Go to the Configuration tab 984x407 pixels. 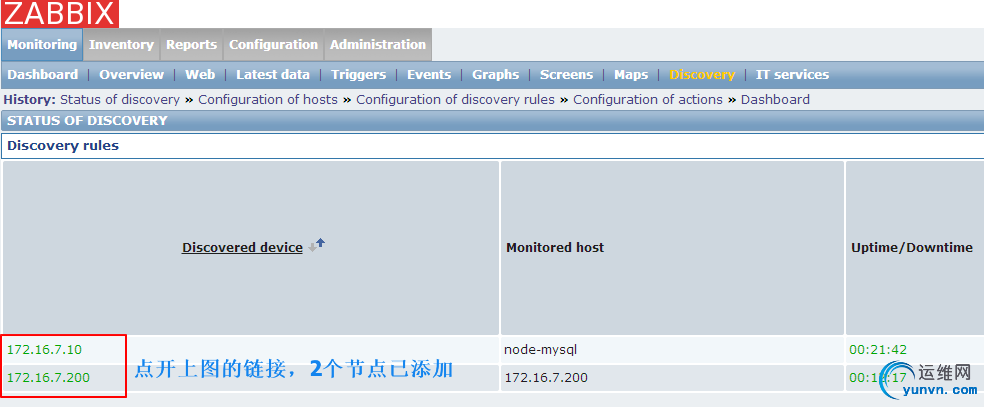[x=274, y=45]
